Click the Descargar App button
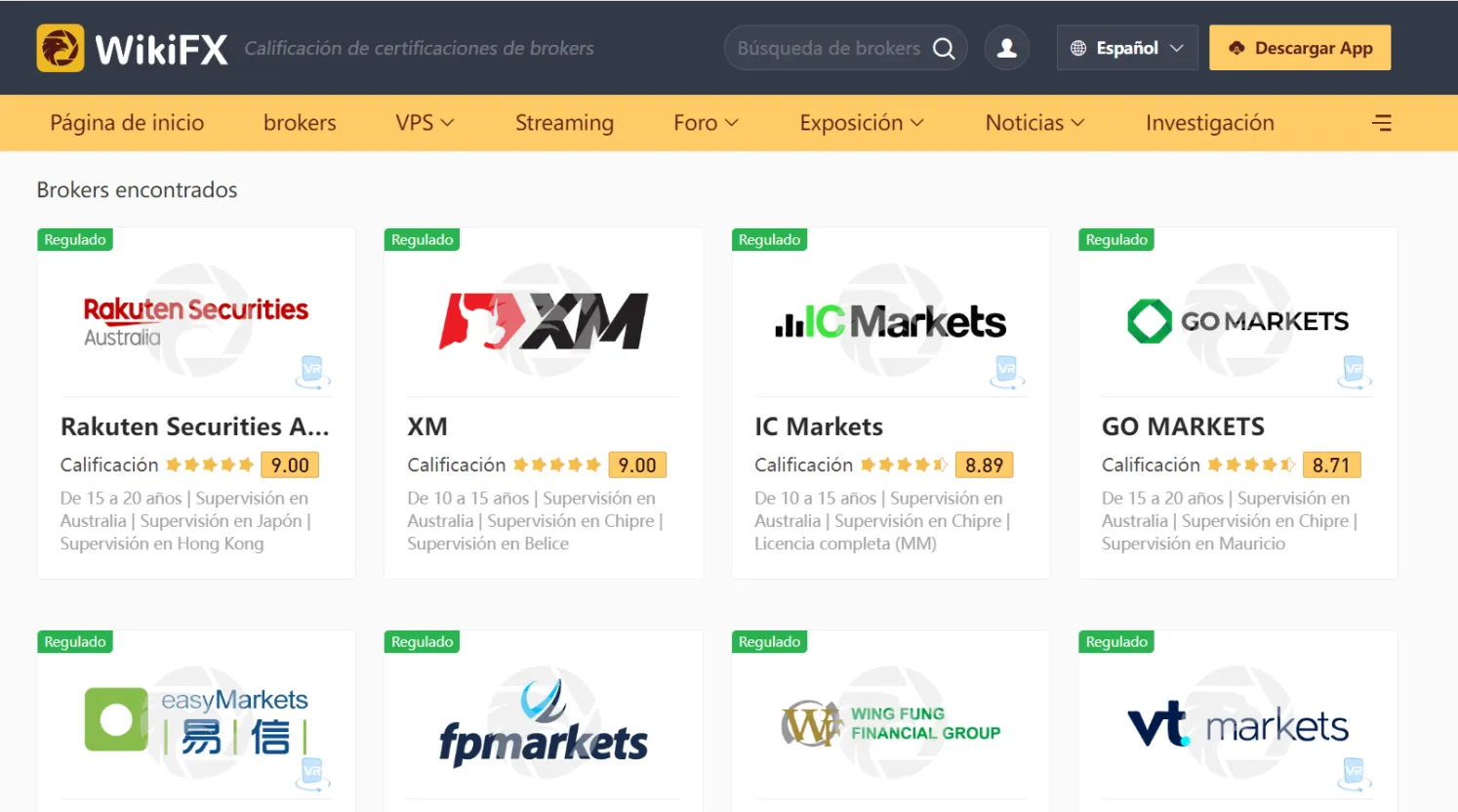The height and width of the screenshot is (812, 1458). [1300, 48]
